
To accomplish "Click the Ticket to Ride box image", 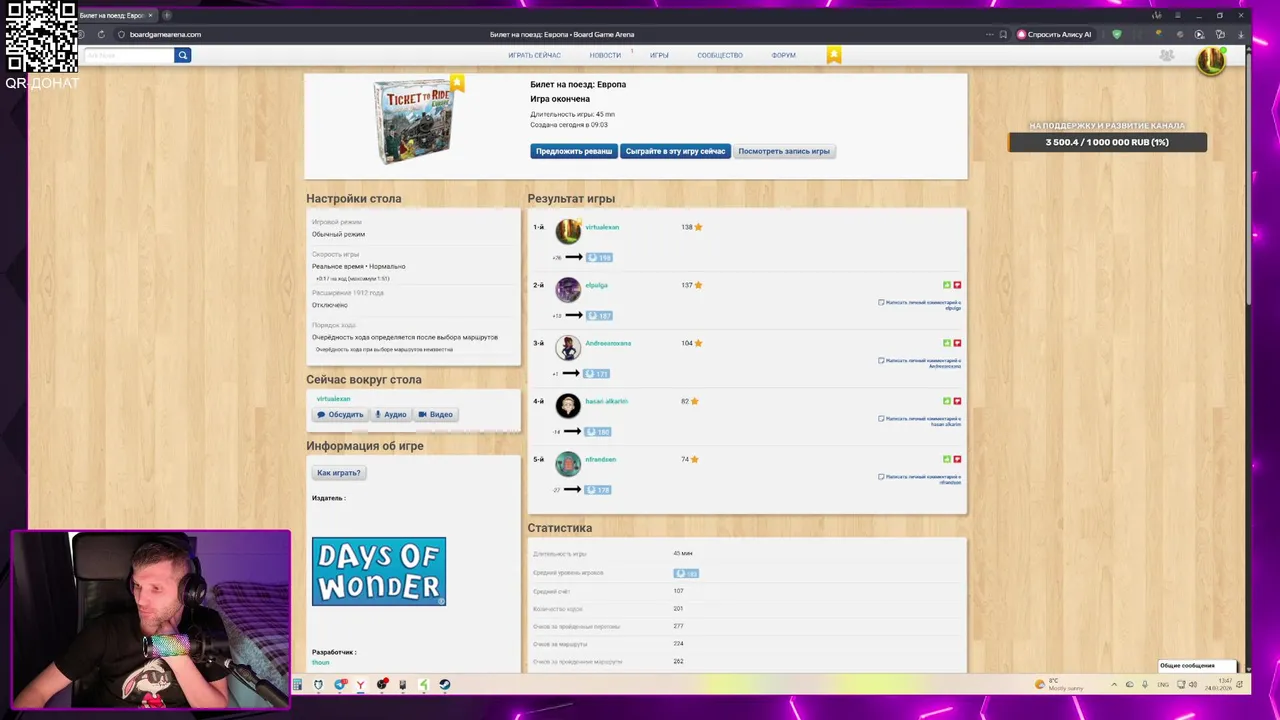I will pyautogui.click(x=413, y=121).
